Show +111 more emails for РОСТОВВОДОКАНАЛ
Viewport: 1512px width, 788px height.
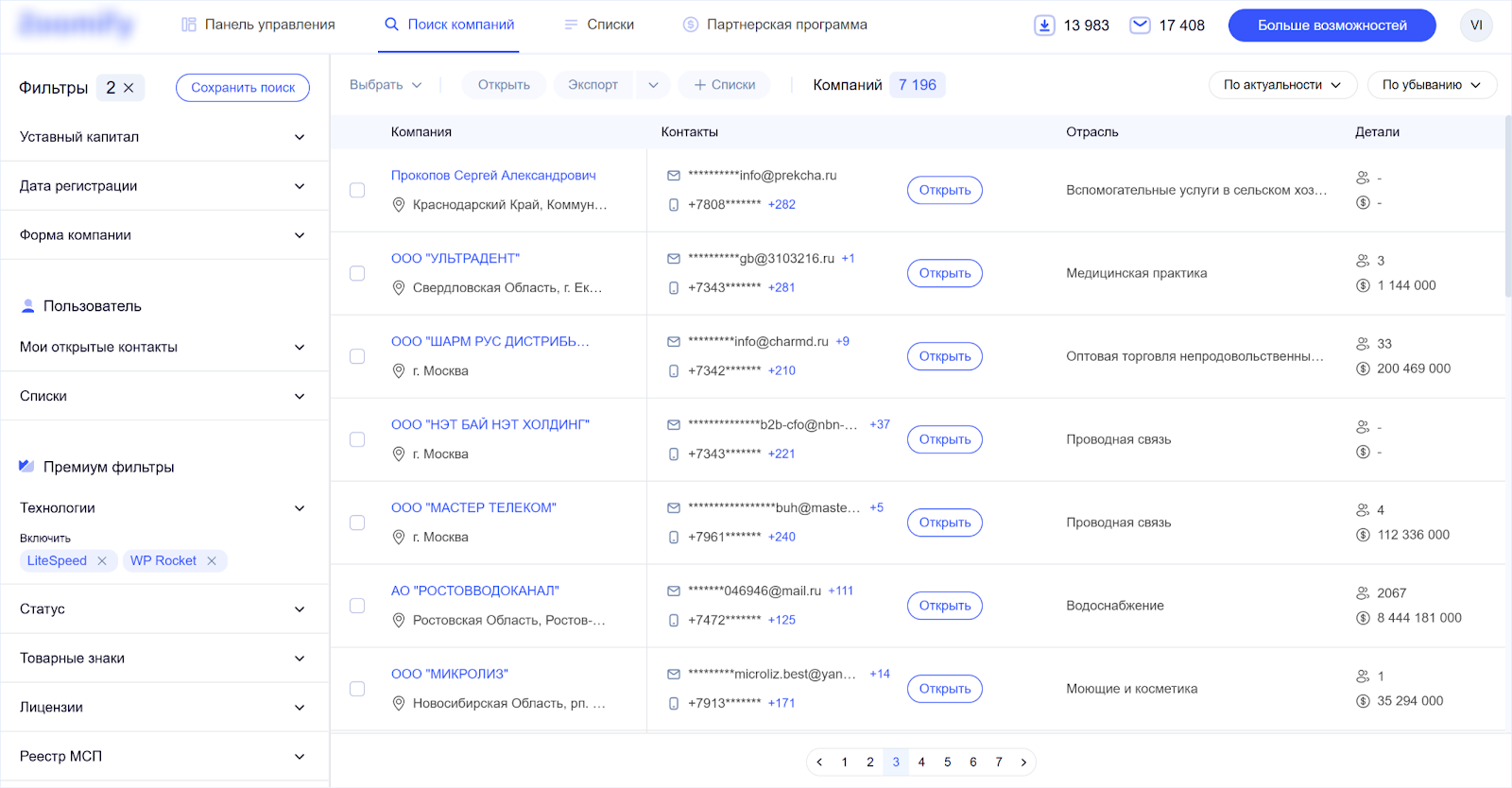coord(841,591)
